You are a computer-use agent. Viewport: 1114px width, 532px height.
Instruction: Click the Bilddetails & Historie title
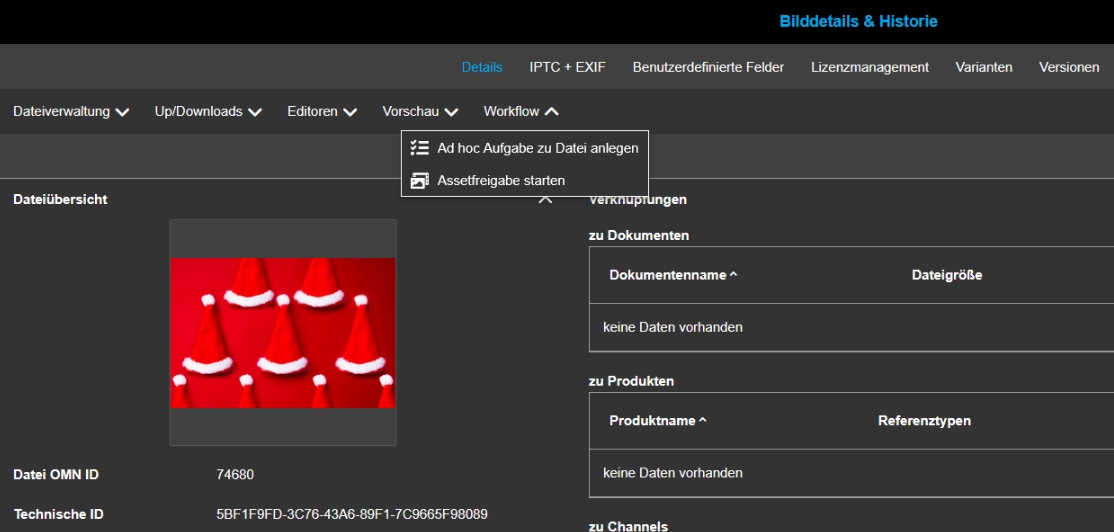[x=858, y=21]
